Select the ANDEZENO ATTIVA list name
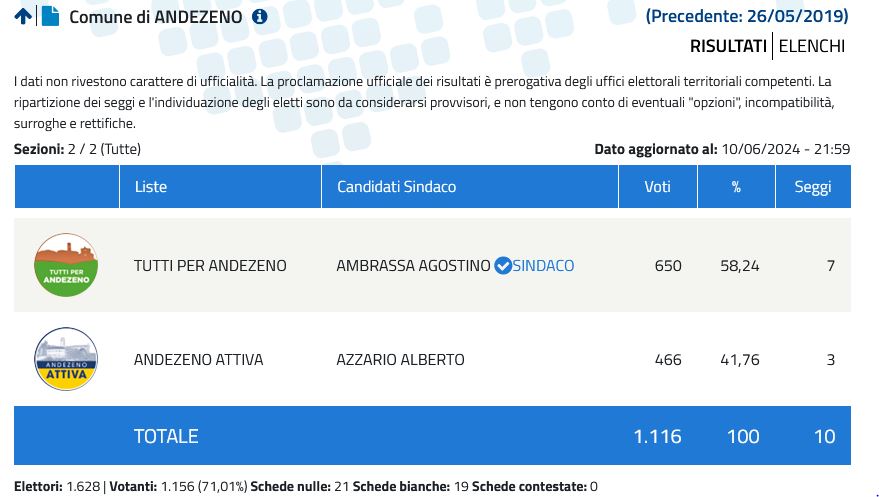879x497 pixels. (199, 360)
